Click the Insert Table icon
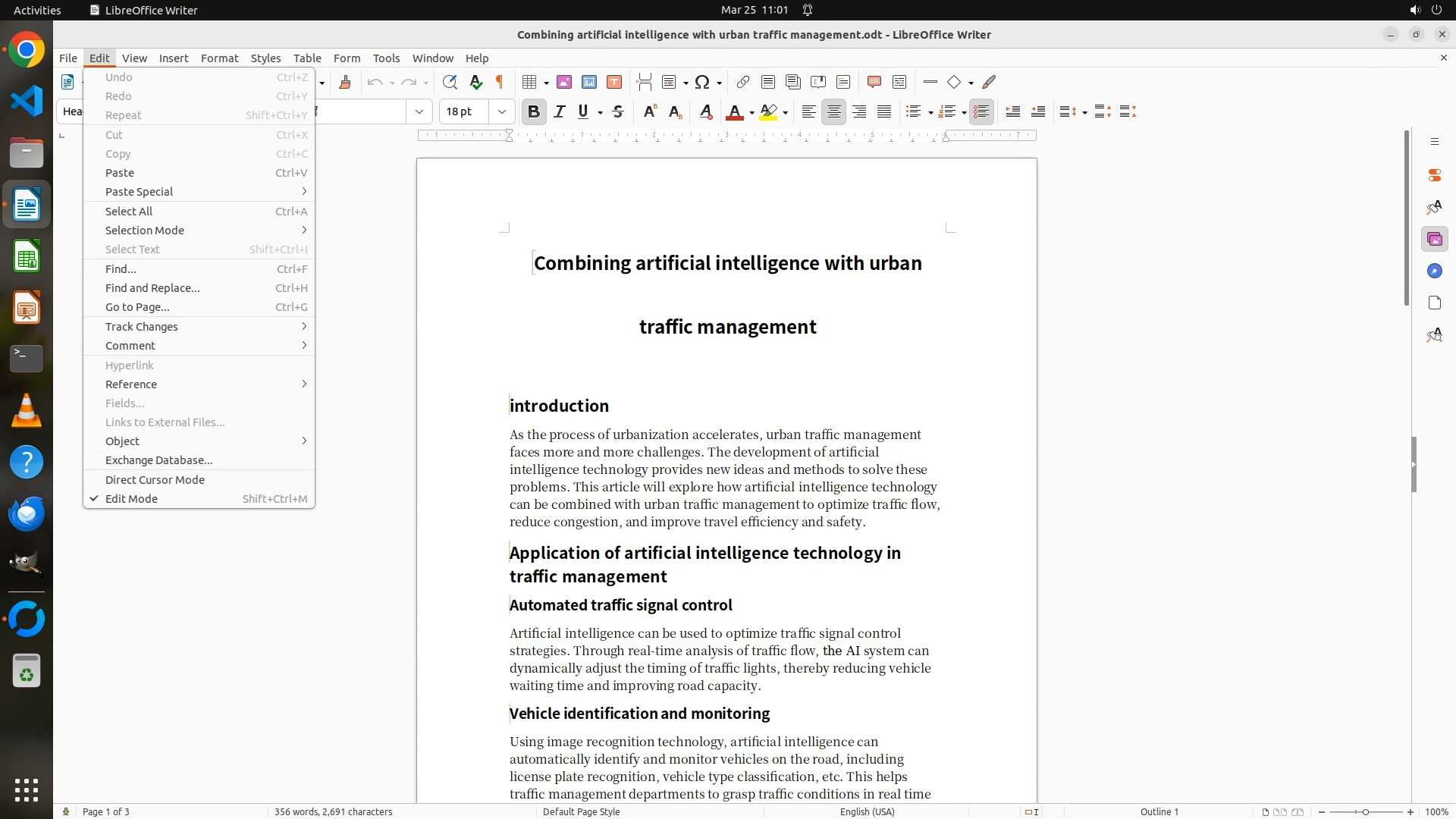The width and height of the screenshot is (1456, 819). (529, 82)
